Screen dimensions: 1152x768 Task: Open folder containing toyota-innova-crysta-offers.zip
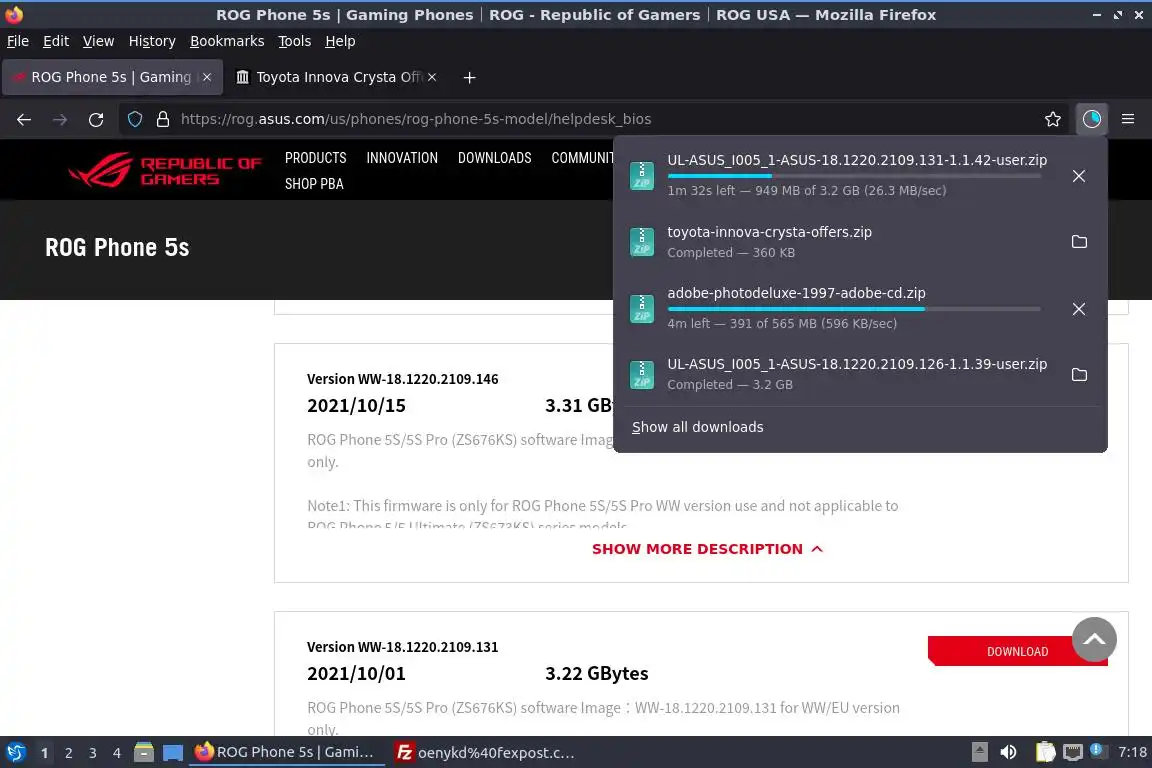[1079, 242]
